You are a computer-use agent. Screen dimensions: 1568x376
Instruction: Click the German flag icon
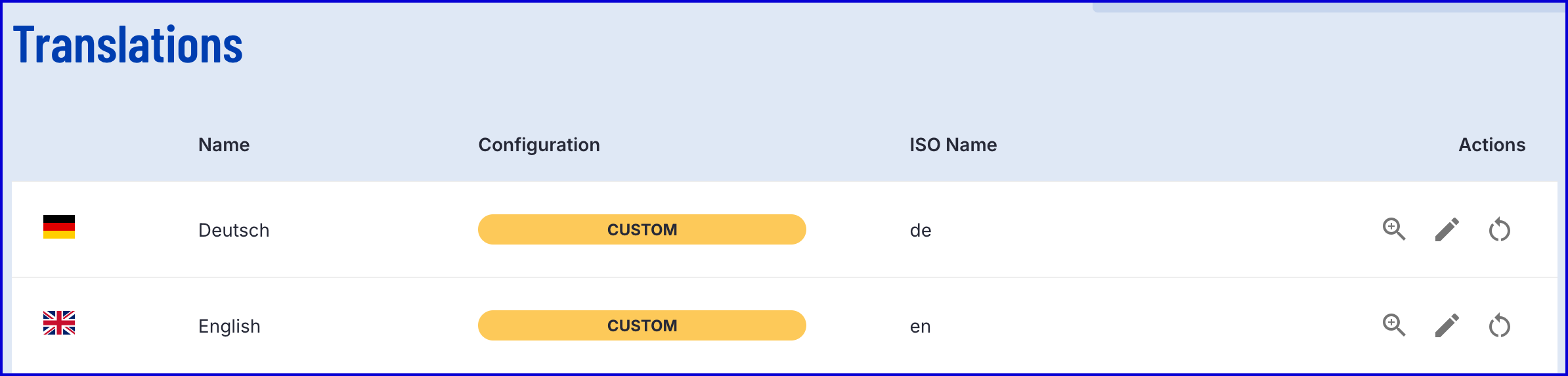click(x=59, y=227)
